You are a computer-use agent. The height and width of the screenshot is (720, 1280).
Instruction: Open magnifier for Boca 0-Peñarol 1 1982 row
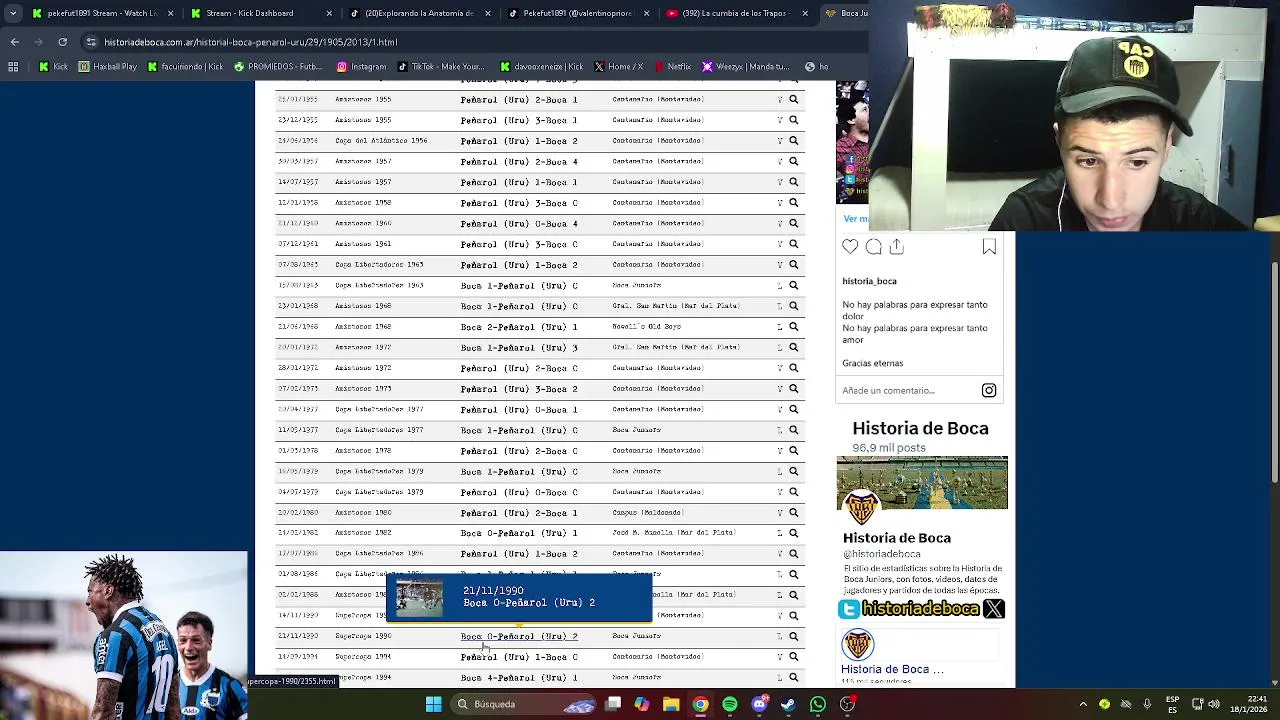pos(794,533)
